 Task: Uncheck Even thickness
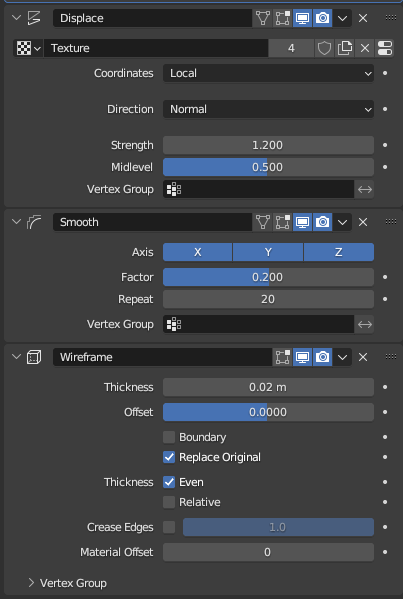click(x=169, y=482)
